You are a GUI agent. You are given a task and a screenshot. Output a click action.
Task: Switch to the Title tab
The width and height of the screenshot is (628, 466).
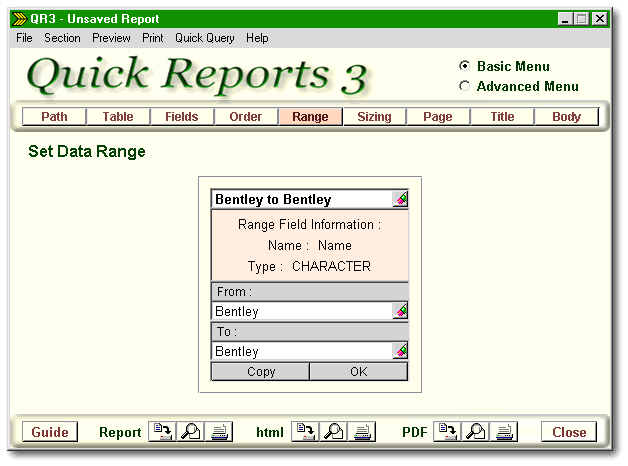pos(502,116)
